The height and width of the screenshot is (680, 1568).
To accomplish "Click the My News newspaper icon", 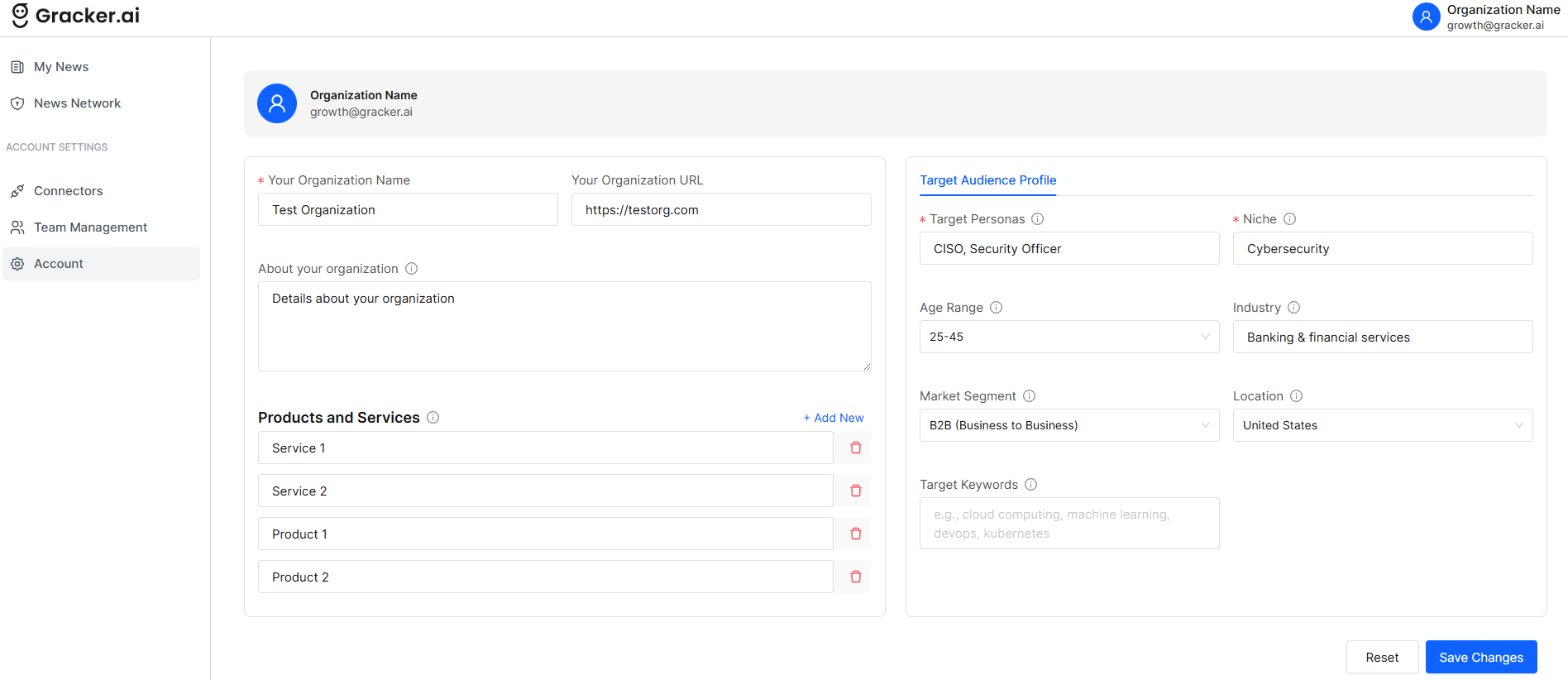I will click(17, 67).
